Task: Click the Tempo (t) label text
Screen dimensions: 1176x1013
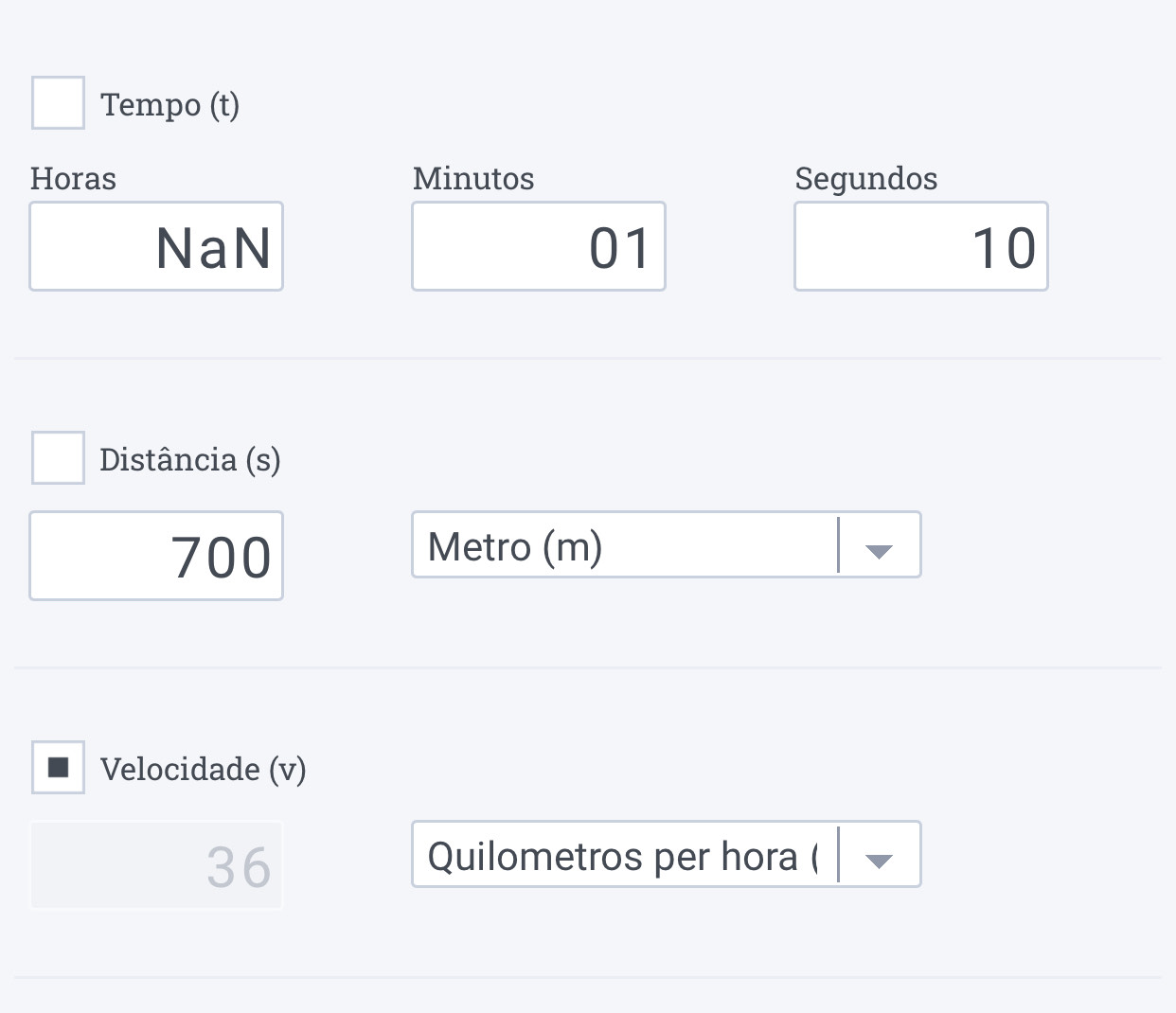Action: click(169, 104)
